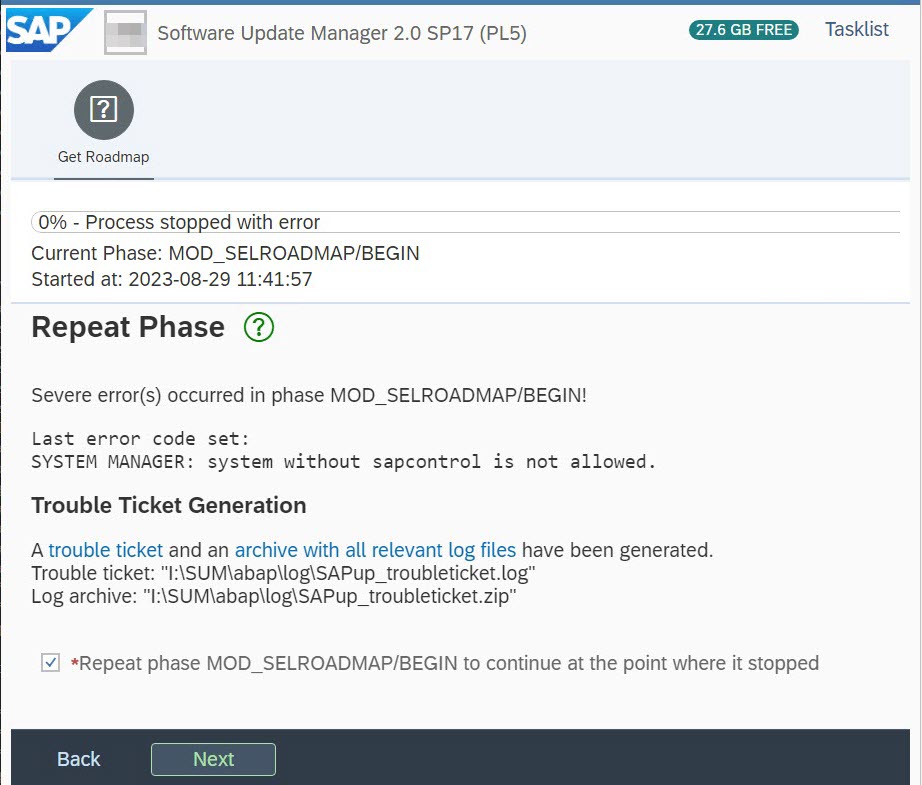The height and width of the screenshot is (785, 922).
Task: Open the Tasklist view
Action: click(856, 29)
